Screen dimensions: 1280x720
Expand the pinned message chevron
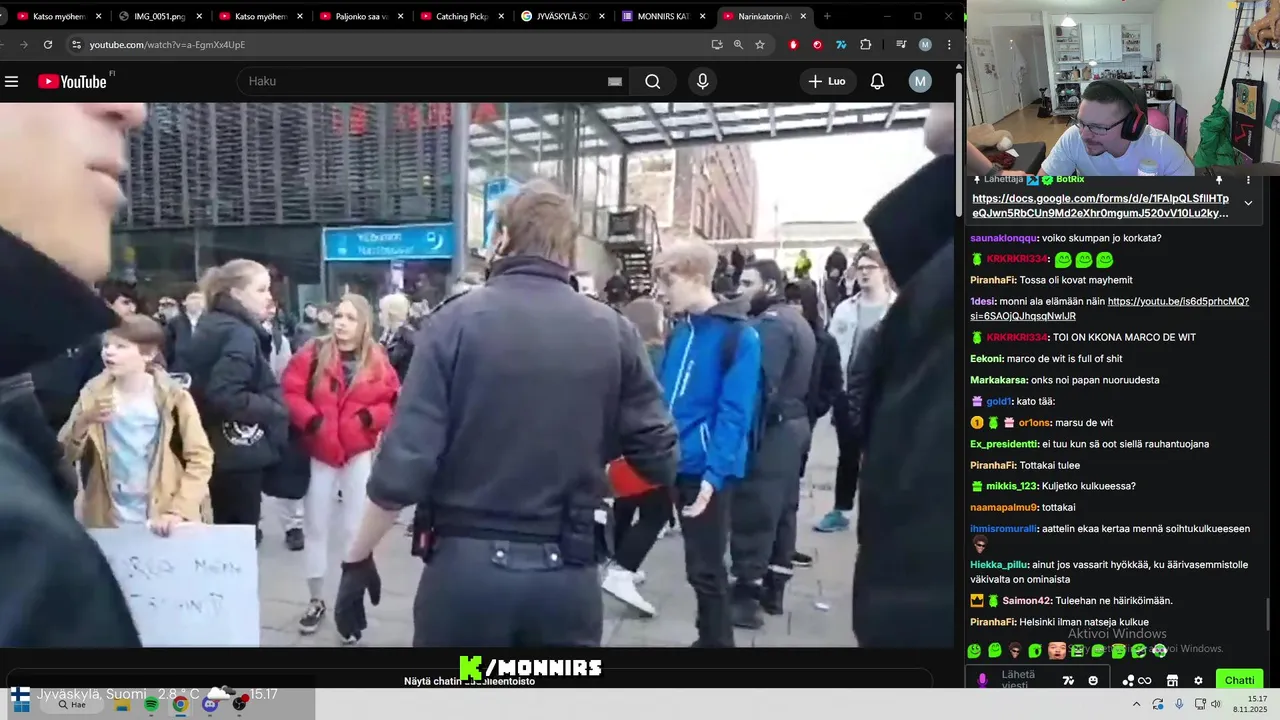point(1248,203)
